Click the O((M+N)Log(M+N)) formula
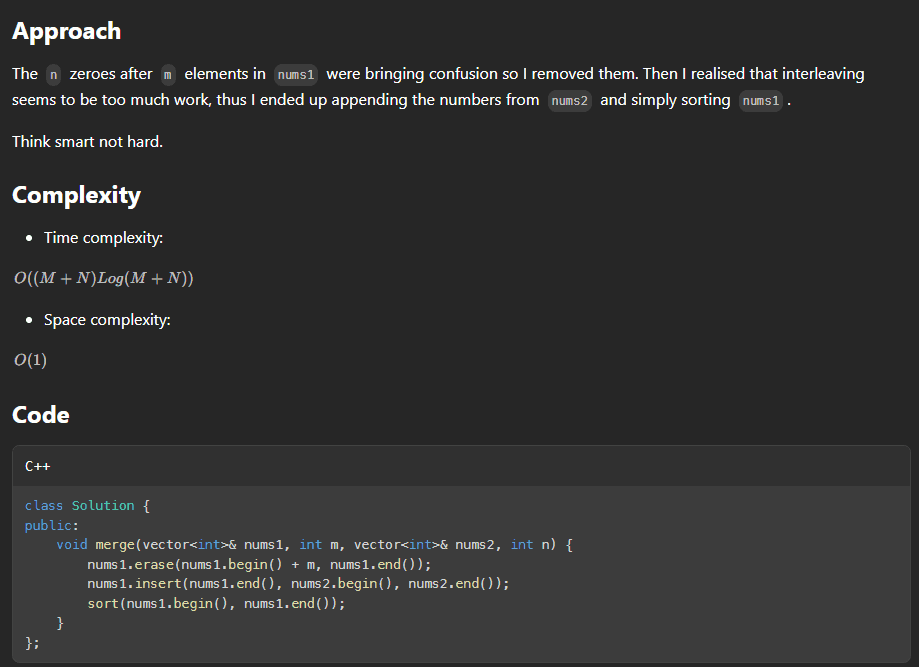The height and width of the screenshot is (667, 919). (103, 278)
